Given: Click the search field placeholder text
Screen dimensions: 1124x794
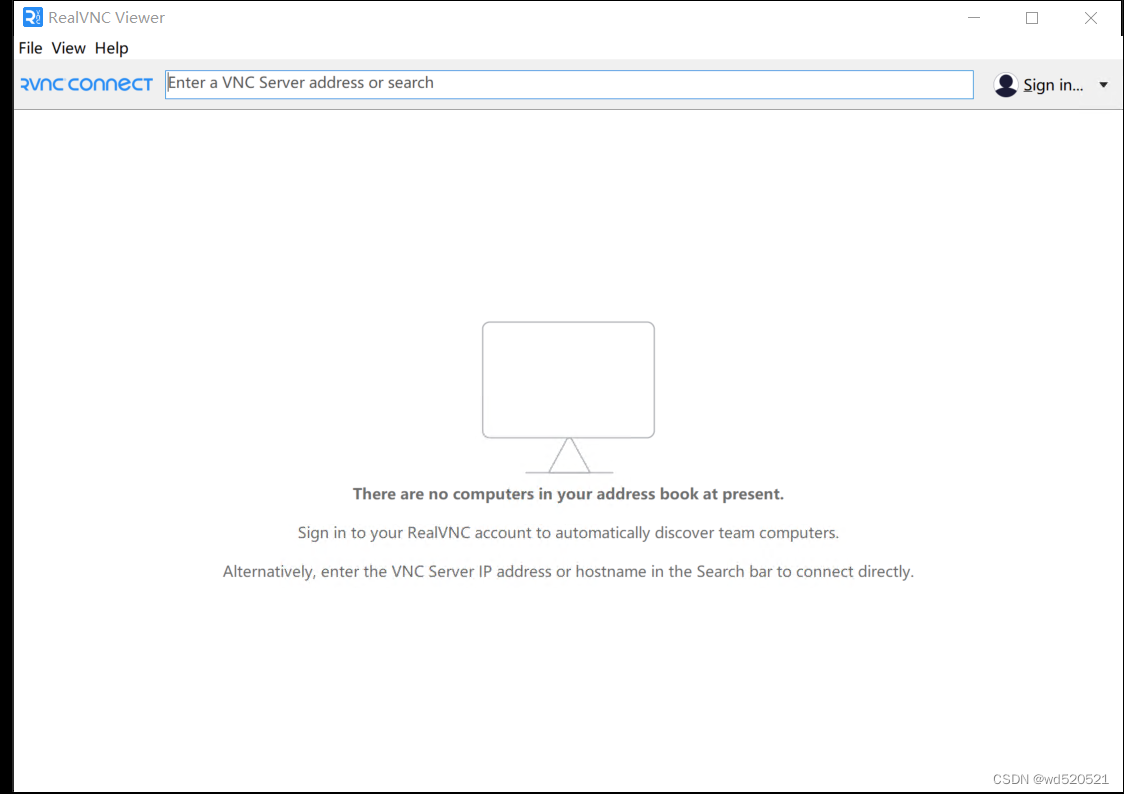Looking at the screenshot, I should pos(300,82).
